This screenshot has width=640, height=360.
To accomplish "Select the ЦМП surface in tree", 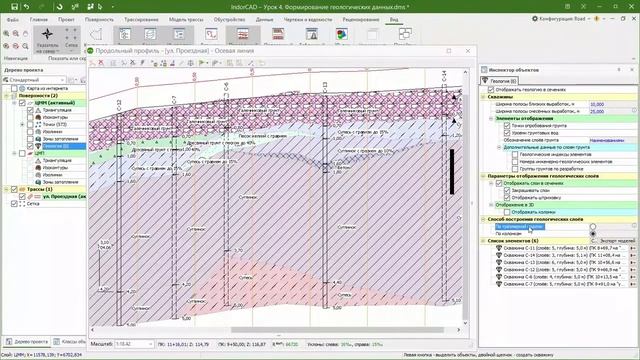I will point(40,153).
